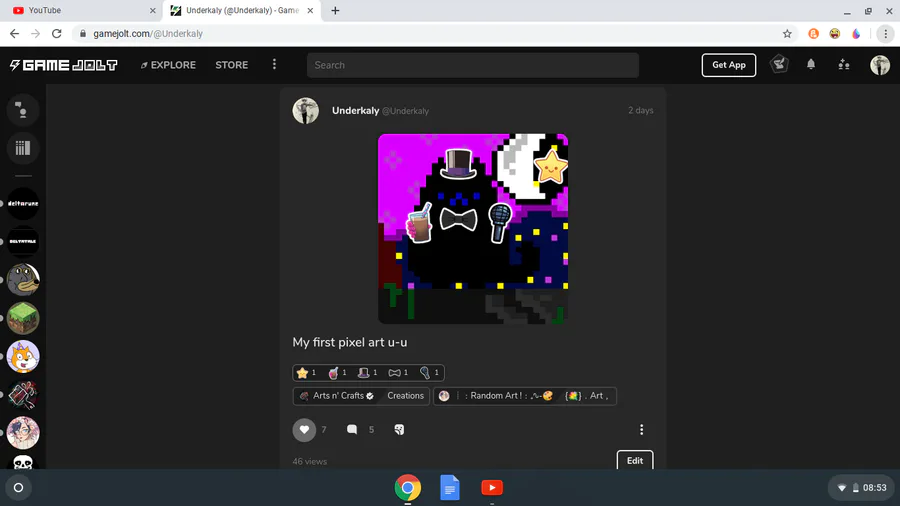Open the orange extension icon
This screenshot has height=506, width=900.
pos(813,34)
